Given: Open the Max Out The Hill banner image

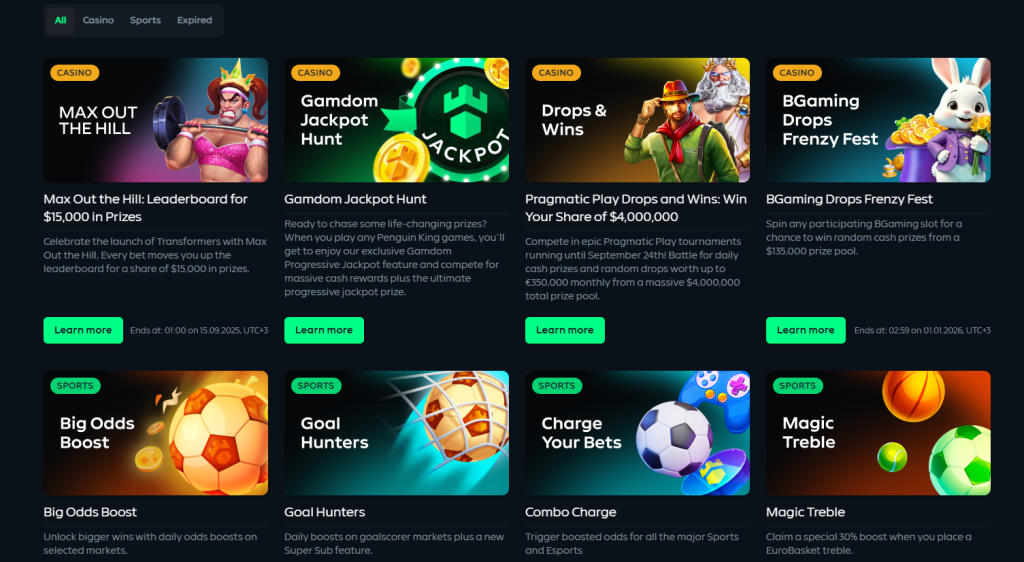Looking at the screenshot, I should pos(155,120).
